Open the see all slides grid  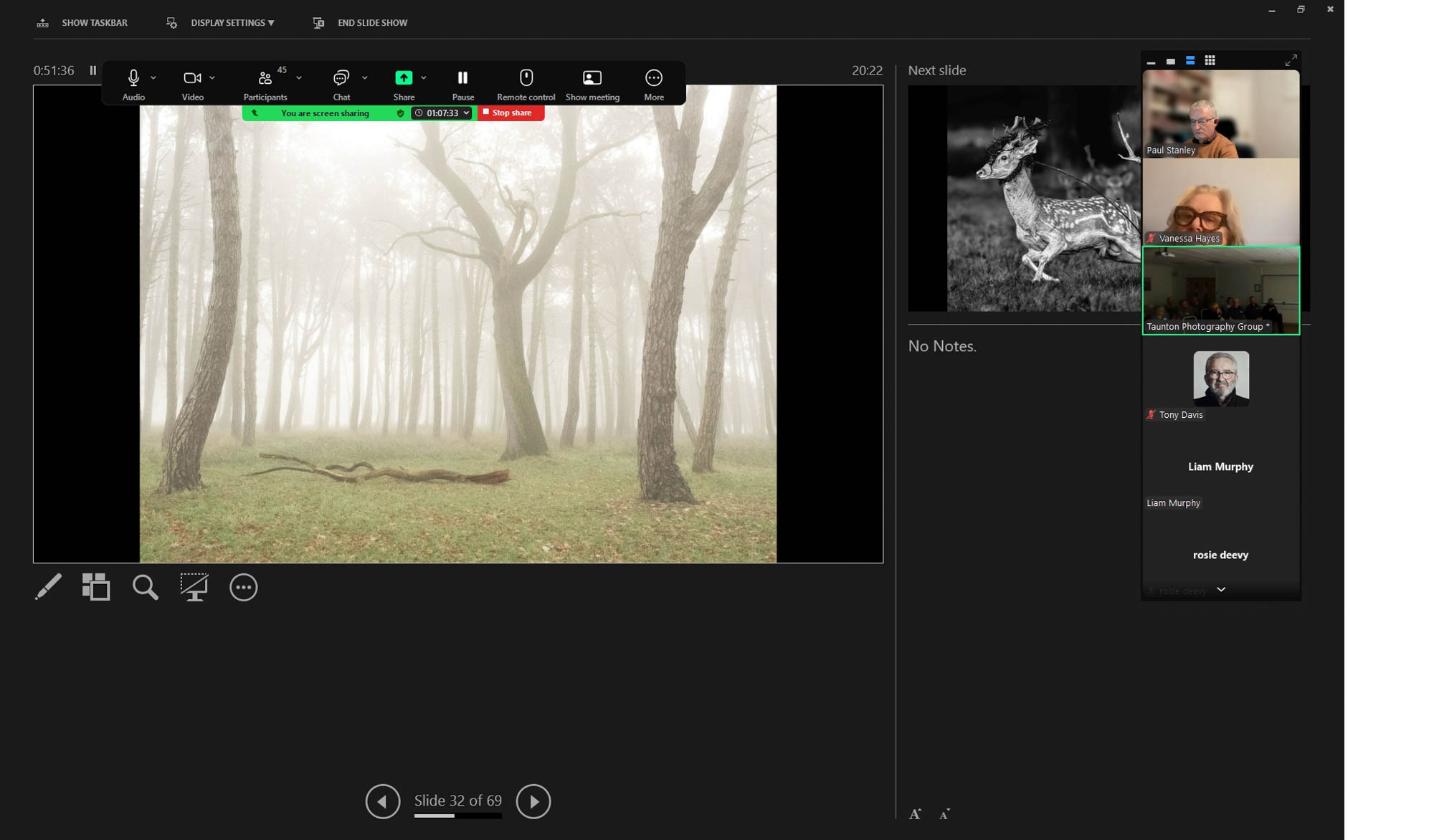pyautogui.click(x=96, y=587)
